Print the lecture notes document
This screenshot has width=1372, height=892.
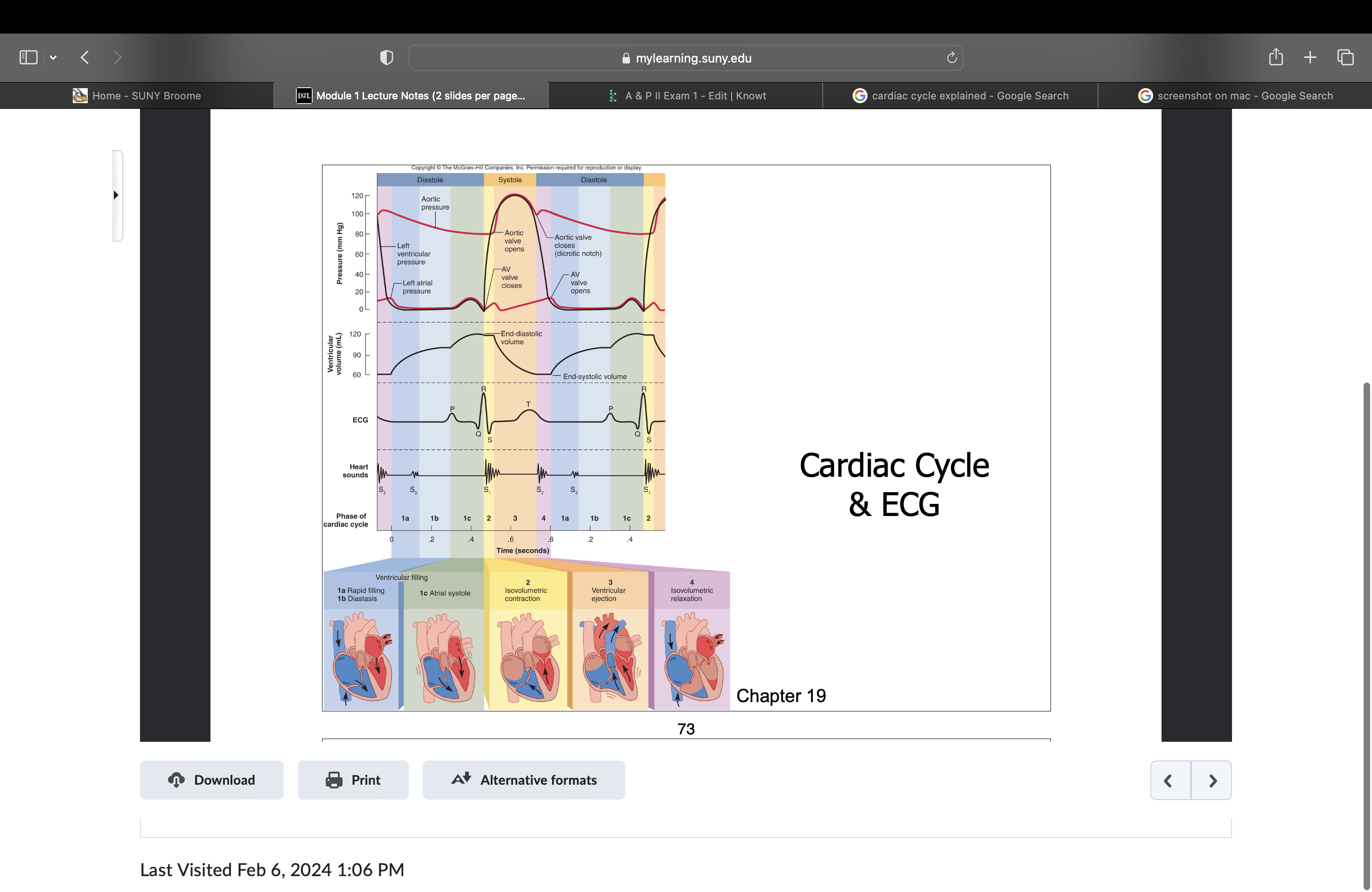pyautogui.click(x=353, y=780)
